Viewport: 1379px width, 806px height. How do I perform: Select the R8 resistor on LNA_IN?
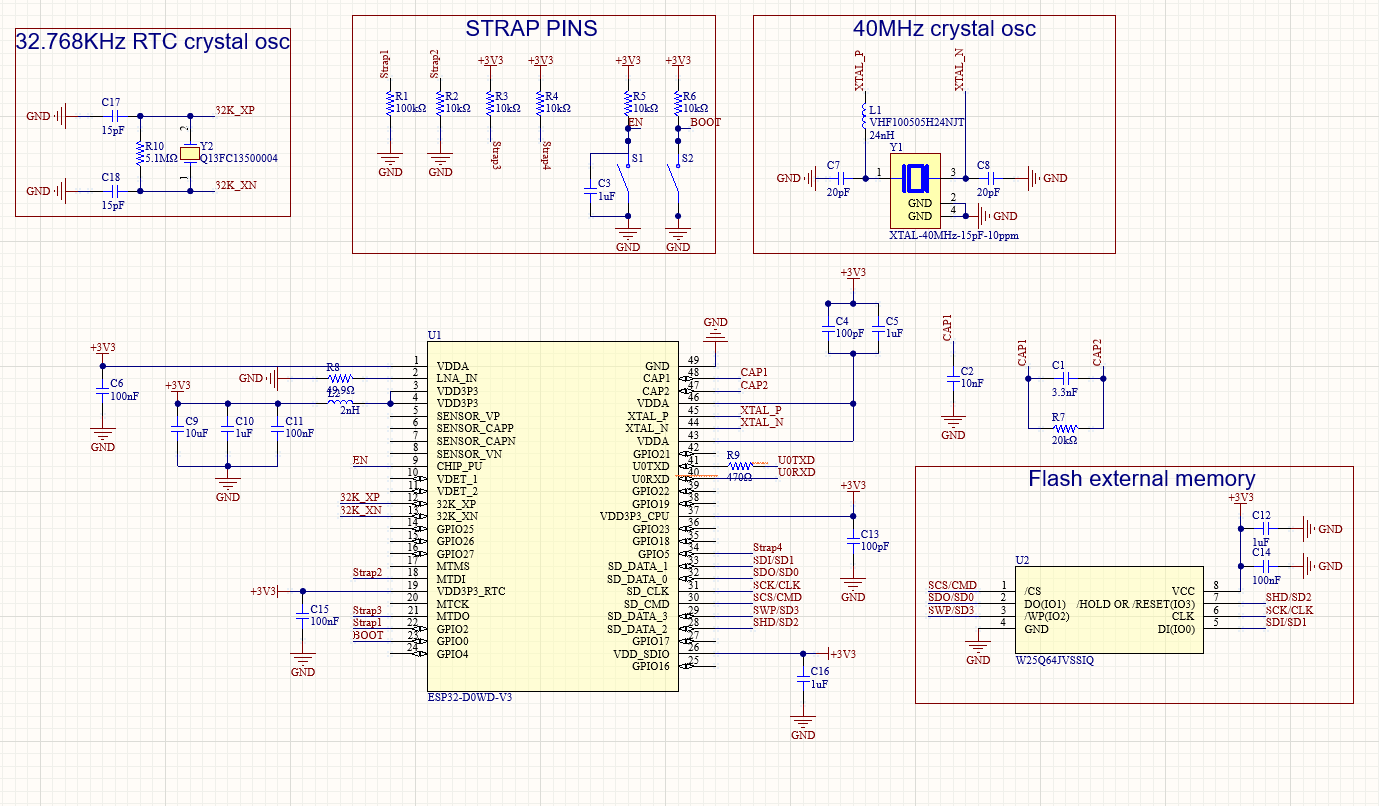point(340,379)
